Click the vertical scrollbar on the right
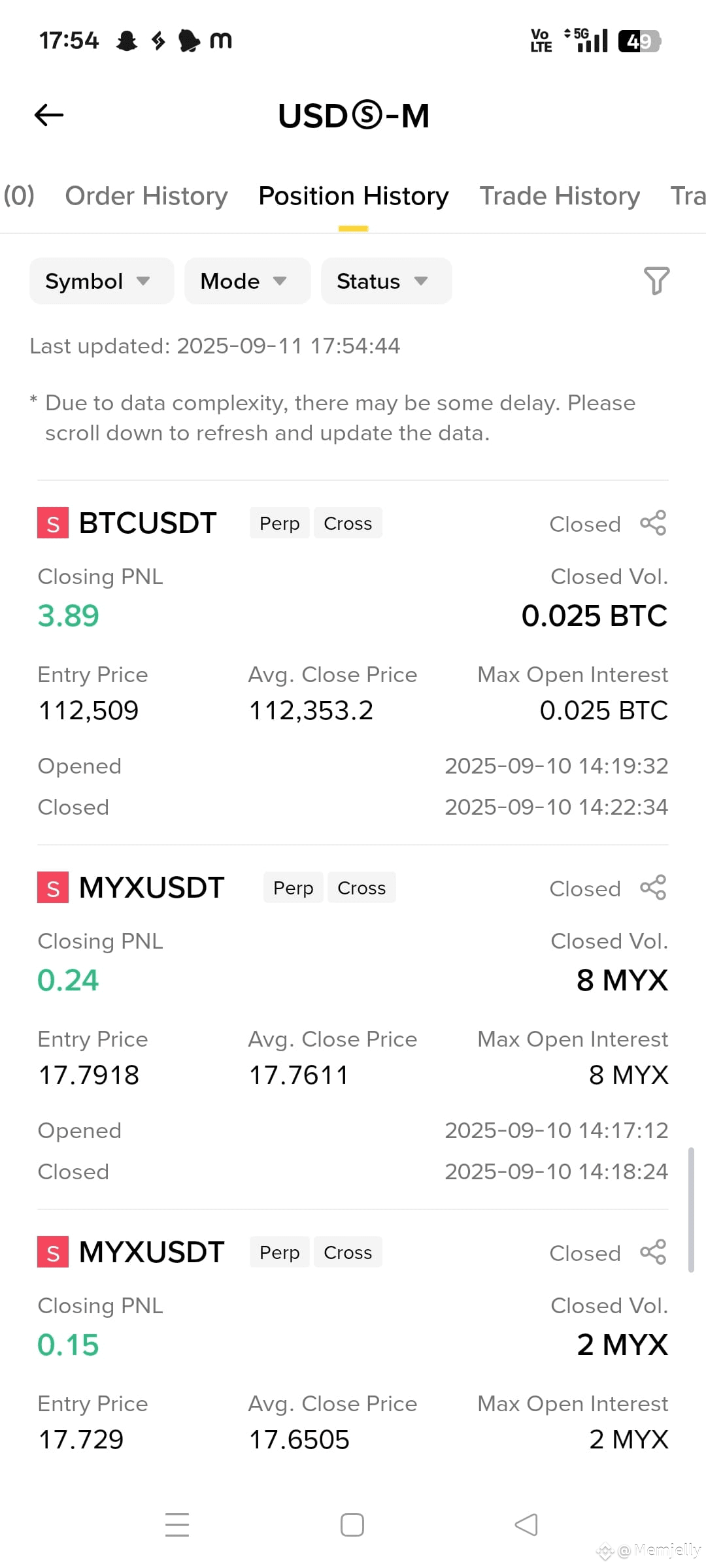 click(691, 1209)
